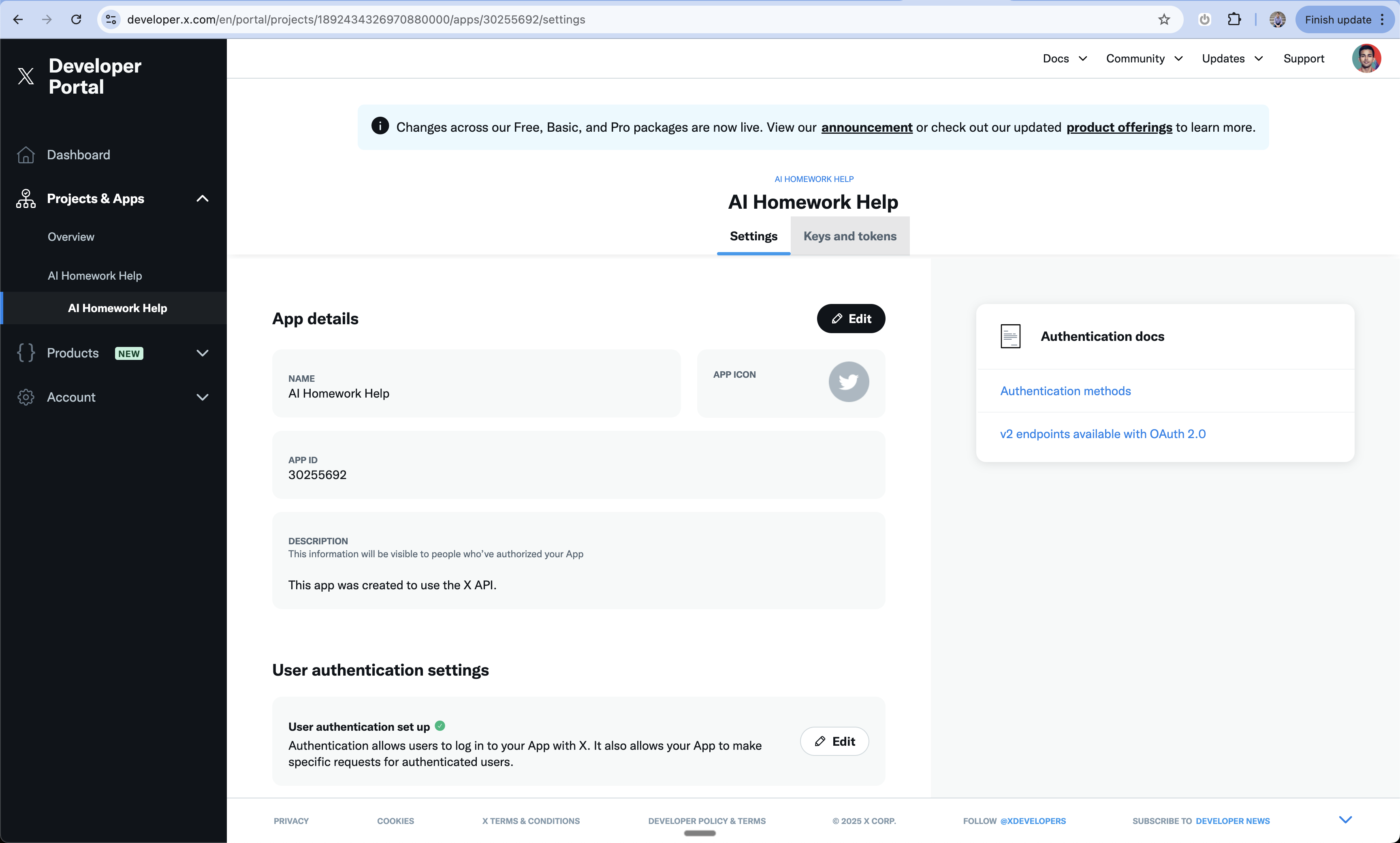Click the Twitter bird app icon

pyautogui.click(x=848, y=382)
